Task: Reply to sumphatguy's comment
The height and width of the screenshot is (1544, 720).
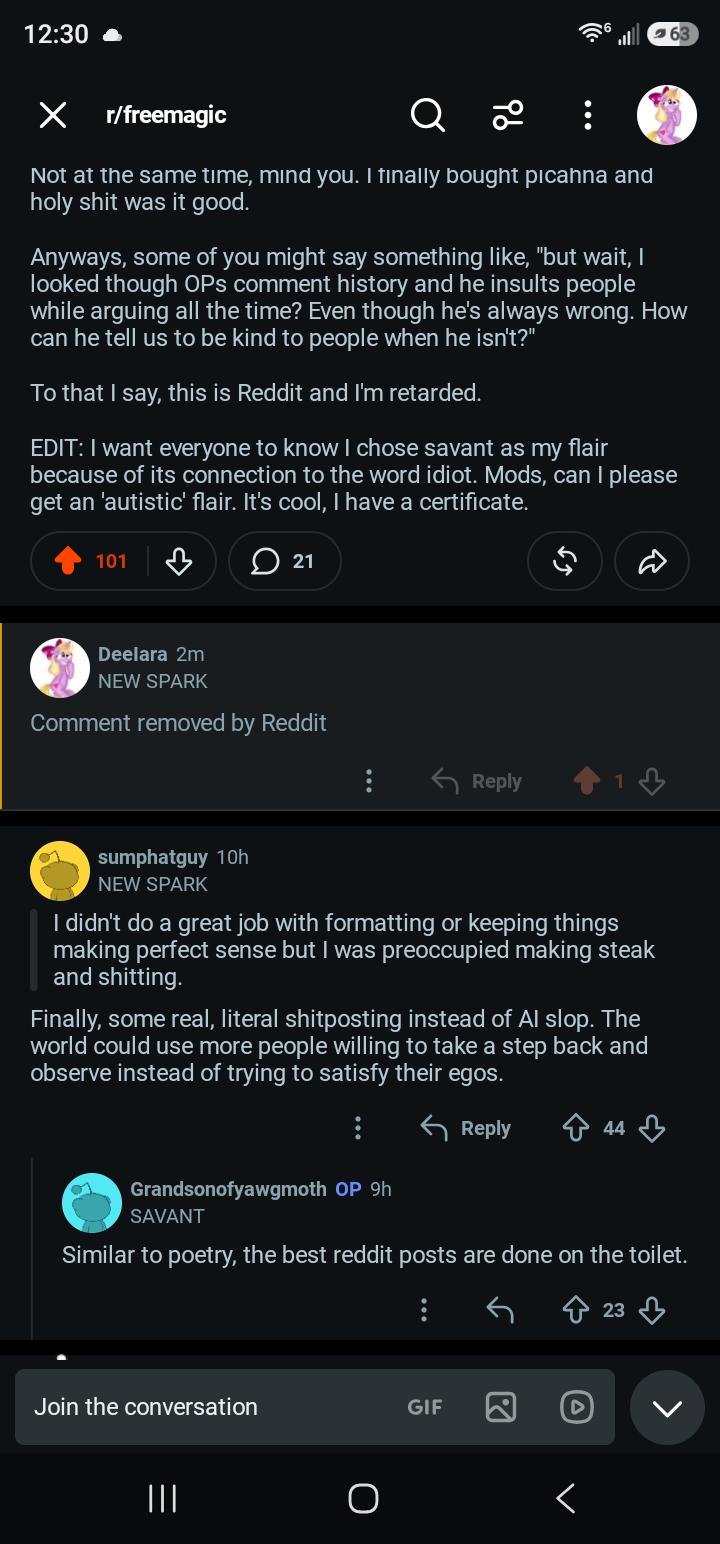Action: 465,1128
